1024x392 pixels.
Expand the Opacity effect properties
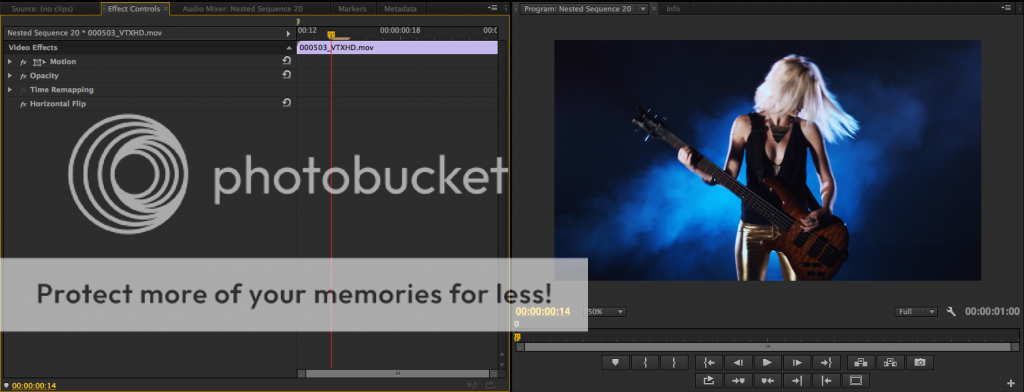tap(10, 76)
